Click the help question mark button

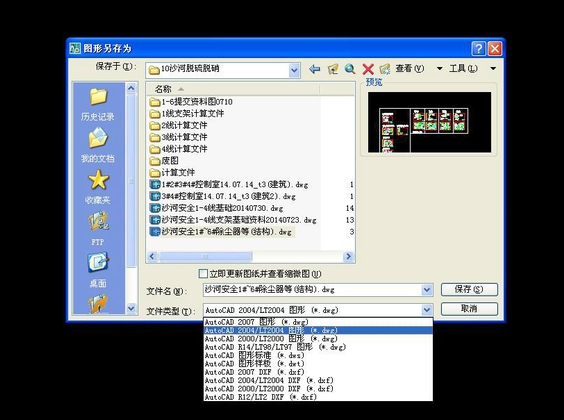[x=478, y=49]
